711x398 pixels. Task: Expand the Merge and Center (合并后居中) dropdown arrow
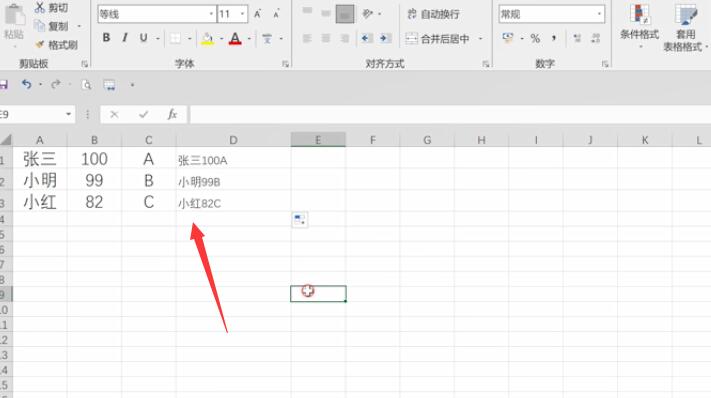(481, 39)
